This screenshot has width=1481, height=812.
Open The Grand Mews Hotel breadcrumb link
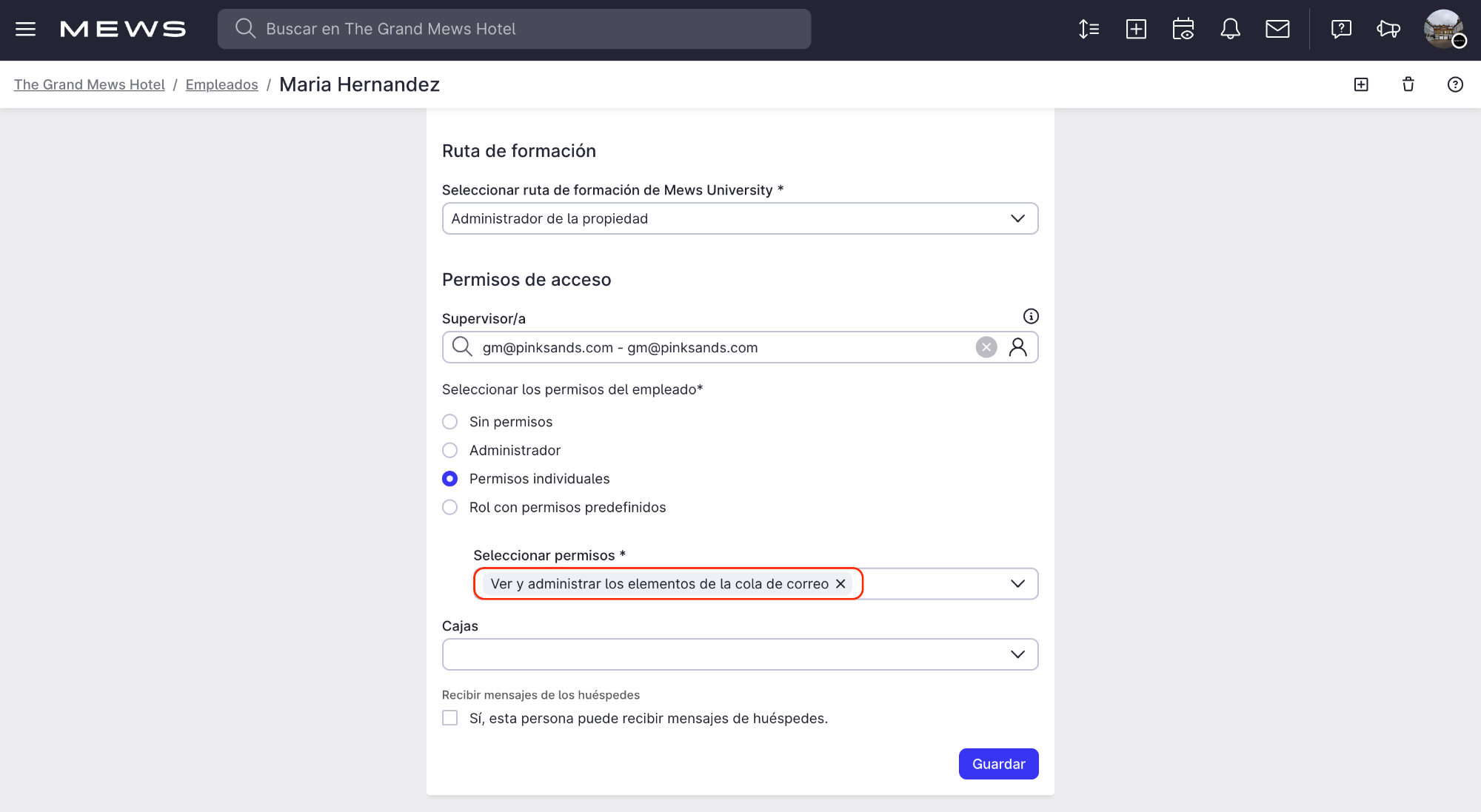click(89, 84)
